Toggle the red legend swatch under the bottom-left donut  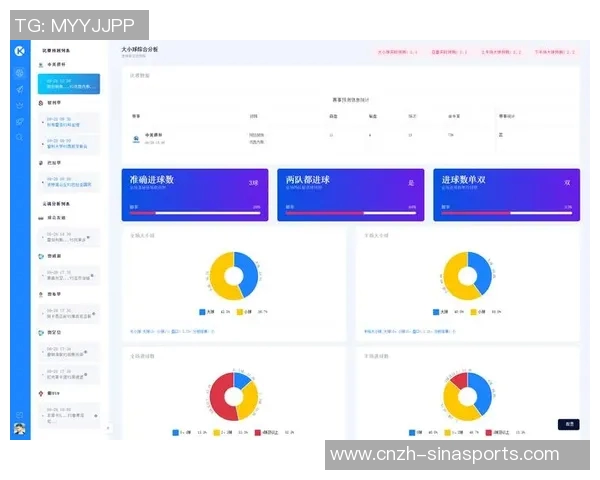[x=258, y=433]
